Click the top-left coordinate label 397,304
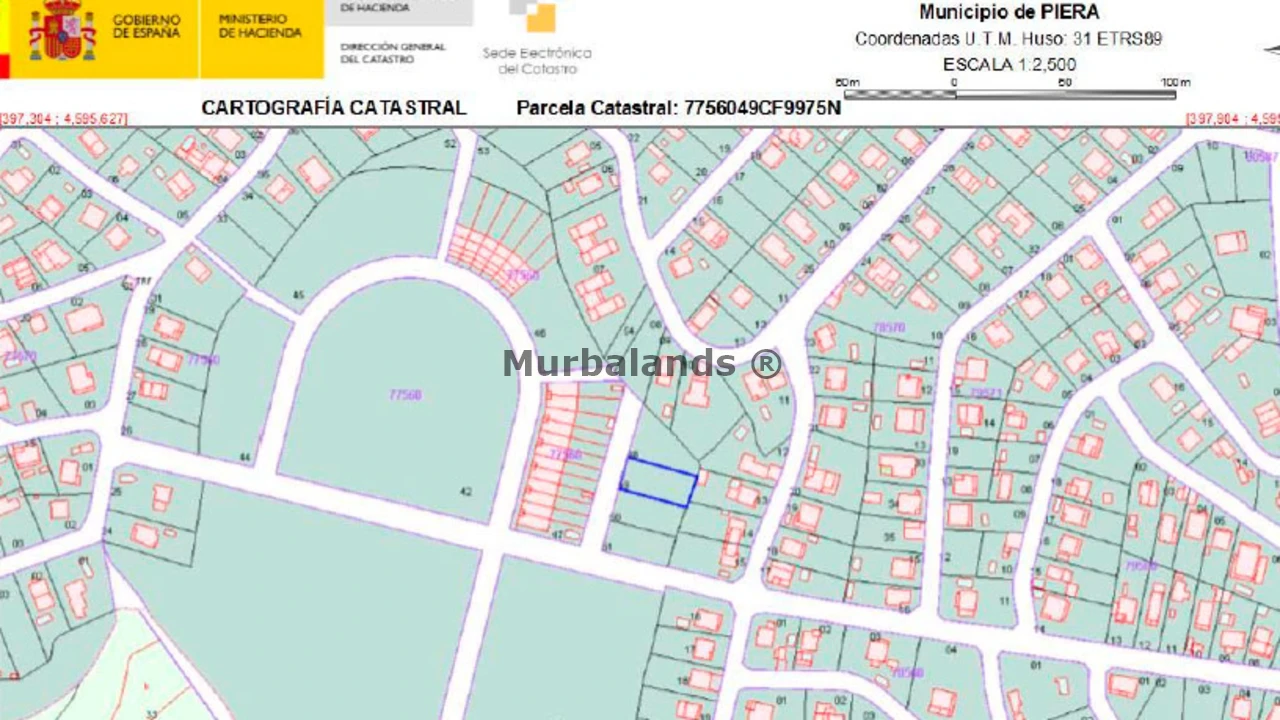The width and height of the screenshot is (1280, 720). pos(64,119)
